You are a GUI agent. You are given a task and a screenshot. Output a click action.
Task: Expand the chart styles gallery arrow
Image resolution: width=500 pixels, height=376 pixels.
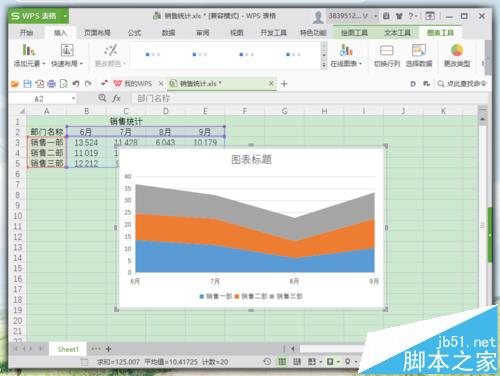[323, 65]
